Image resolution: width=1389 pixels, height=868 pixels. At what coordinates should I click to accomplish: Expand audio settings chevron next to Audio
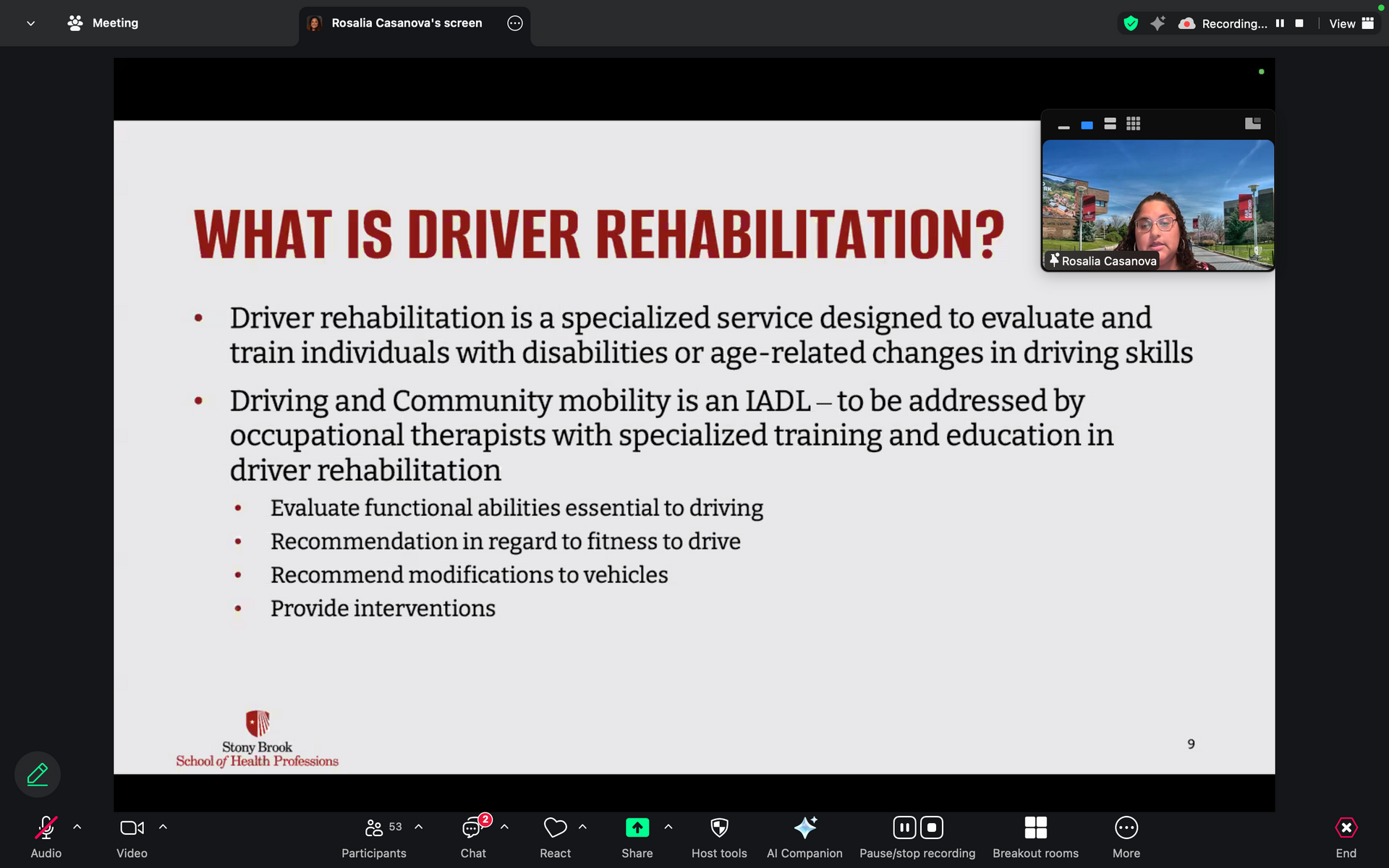pos(77,827)
